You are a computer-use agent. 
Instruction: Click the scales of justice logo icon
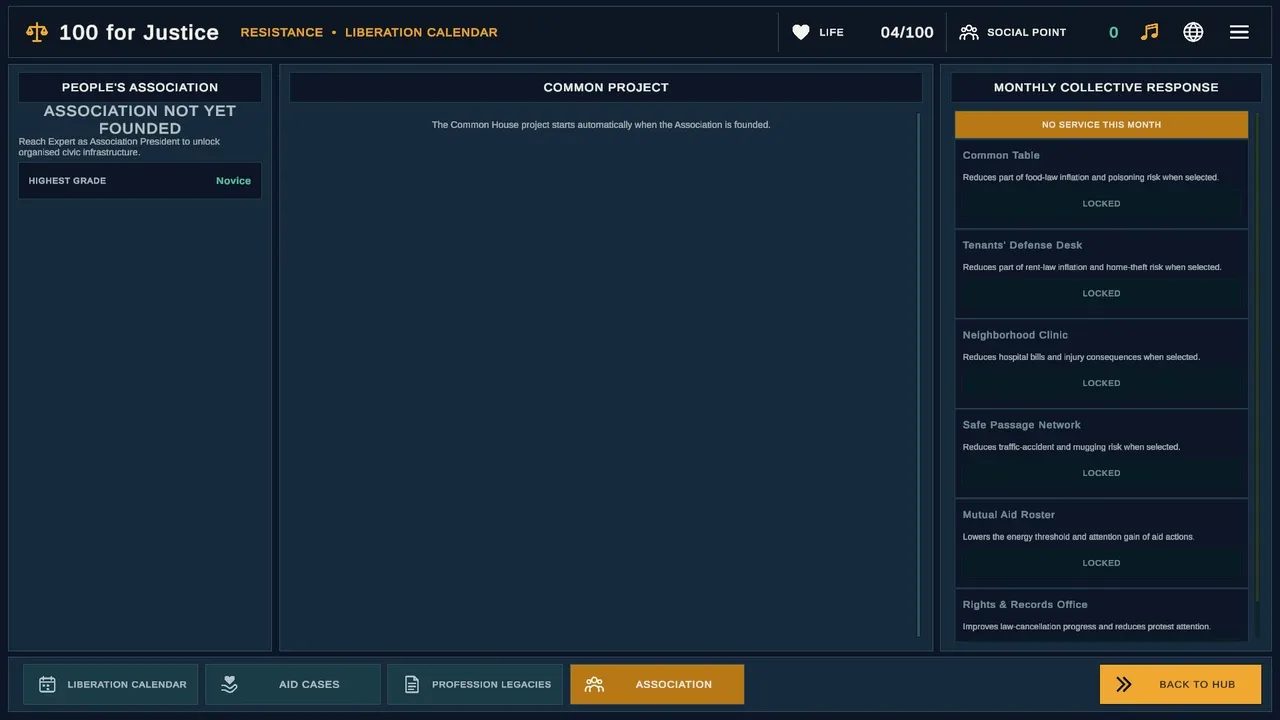pos(37,32)
